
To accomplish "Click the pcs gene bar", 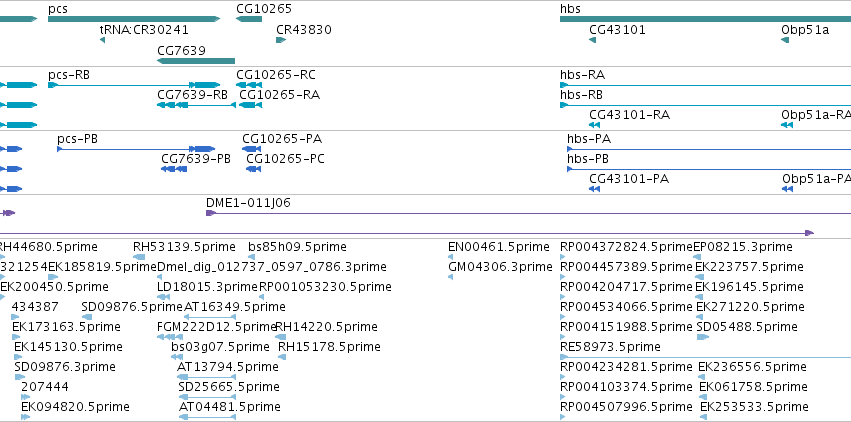I will click(x=133, y=19).
